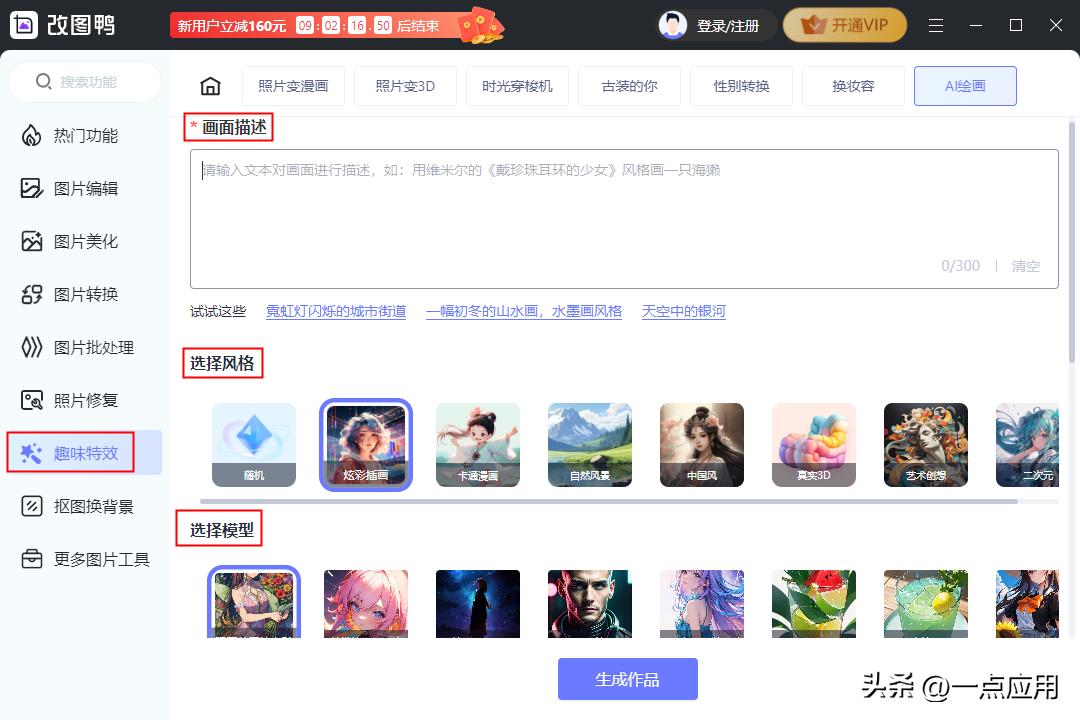The height and width of the screenshot is (720, 1080).
Task: Open the hamburger menu in title bar
Action: click(x=935, y=25)
